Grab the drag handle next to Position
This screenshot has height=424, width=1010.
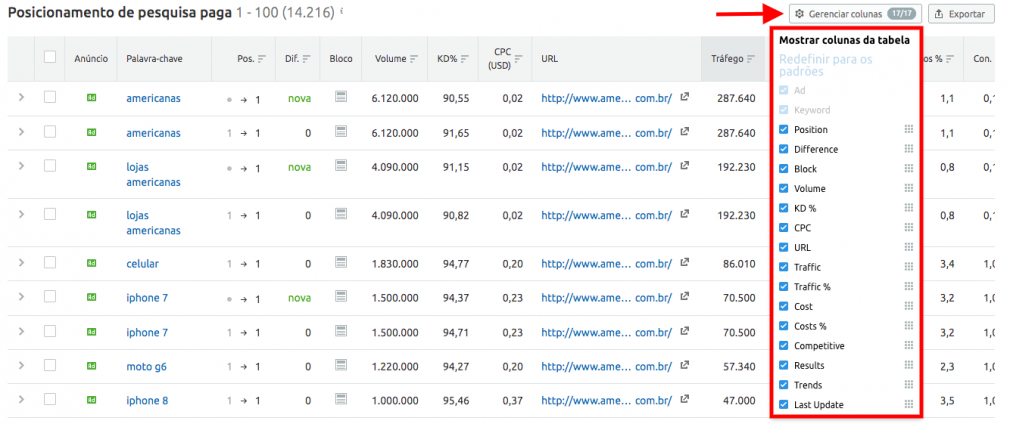pyautogui.click(x=909, y=130)
